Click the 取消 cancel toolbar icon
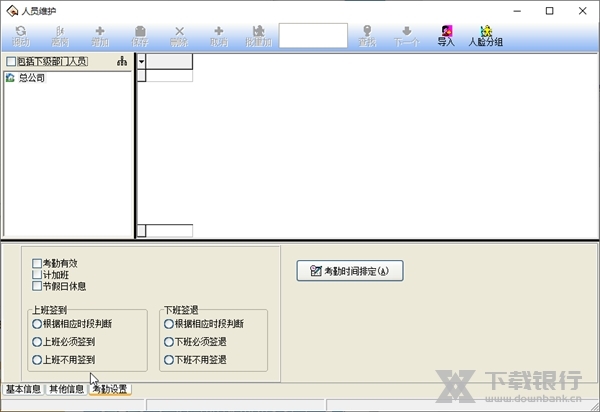 click(219, 36)
